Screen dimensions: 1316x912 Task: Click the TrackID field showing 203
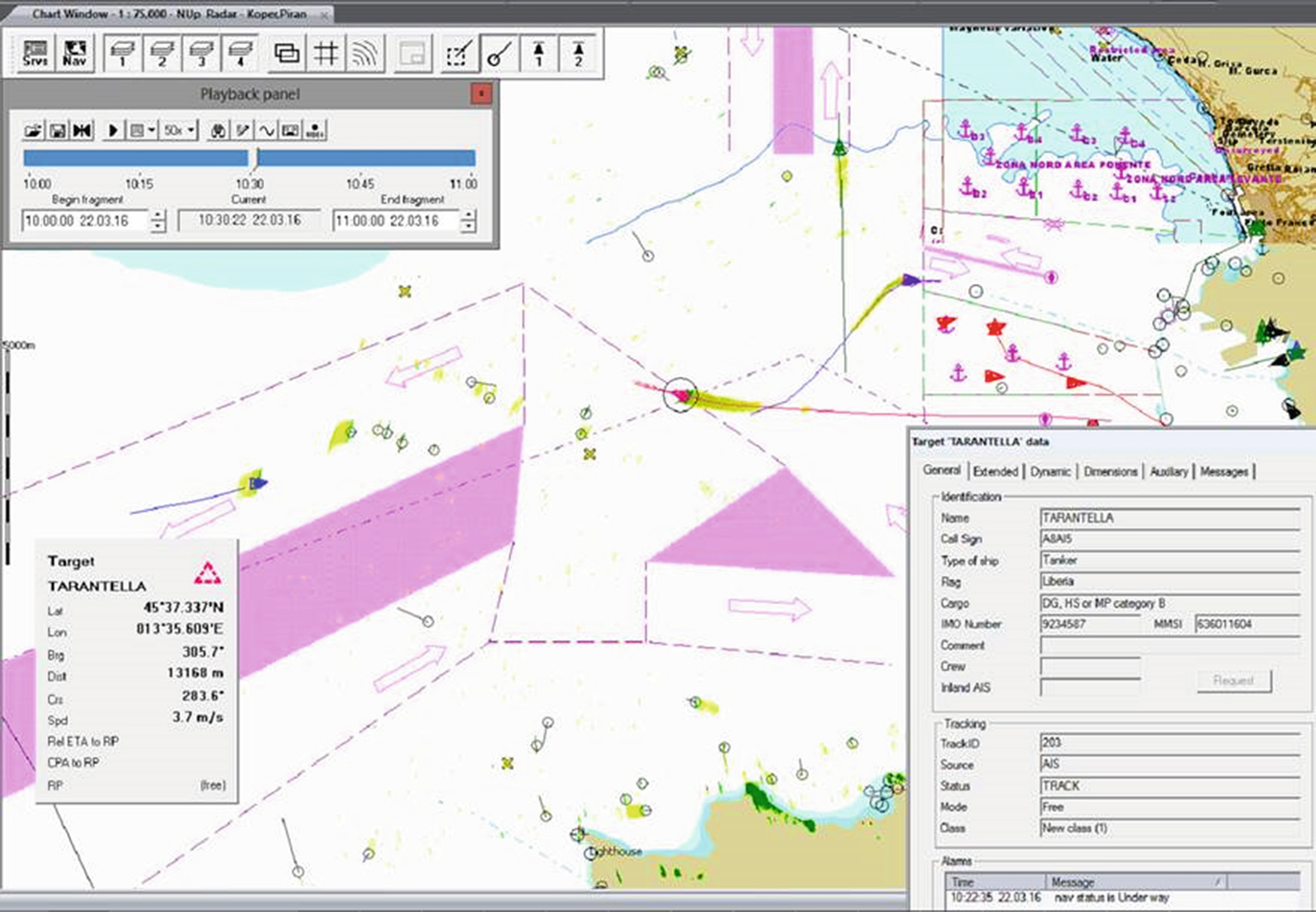click(1170, 743)
